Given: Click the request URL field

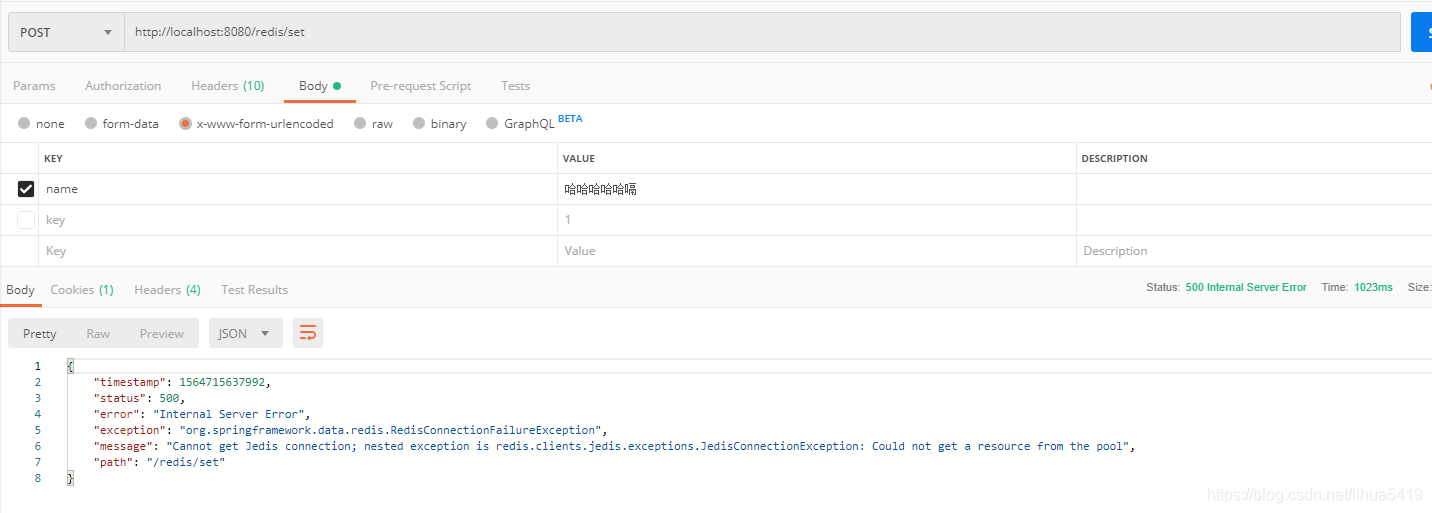Looking at the screenshot, I should pyautogui.click(x=762, y=32).
